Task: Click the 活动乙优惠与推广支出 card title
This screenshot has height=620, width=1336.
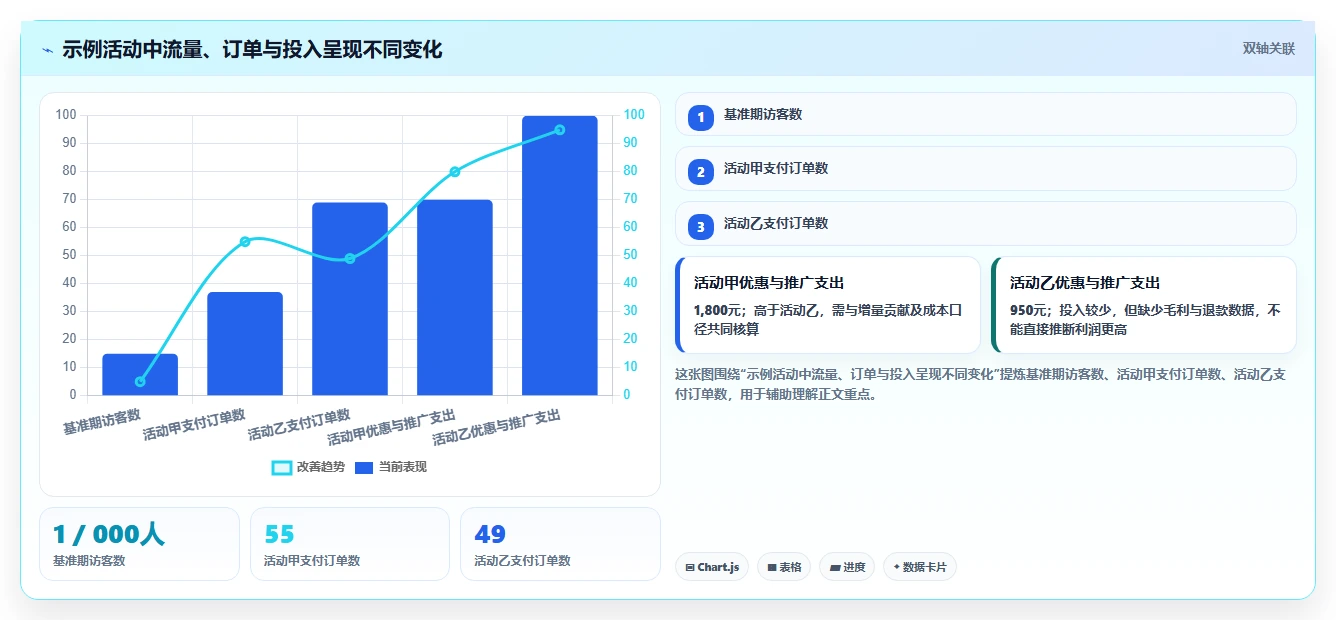Action: tap(1085, 283)
